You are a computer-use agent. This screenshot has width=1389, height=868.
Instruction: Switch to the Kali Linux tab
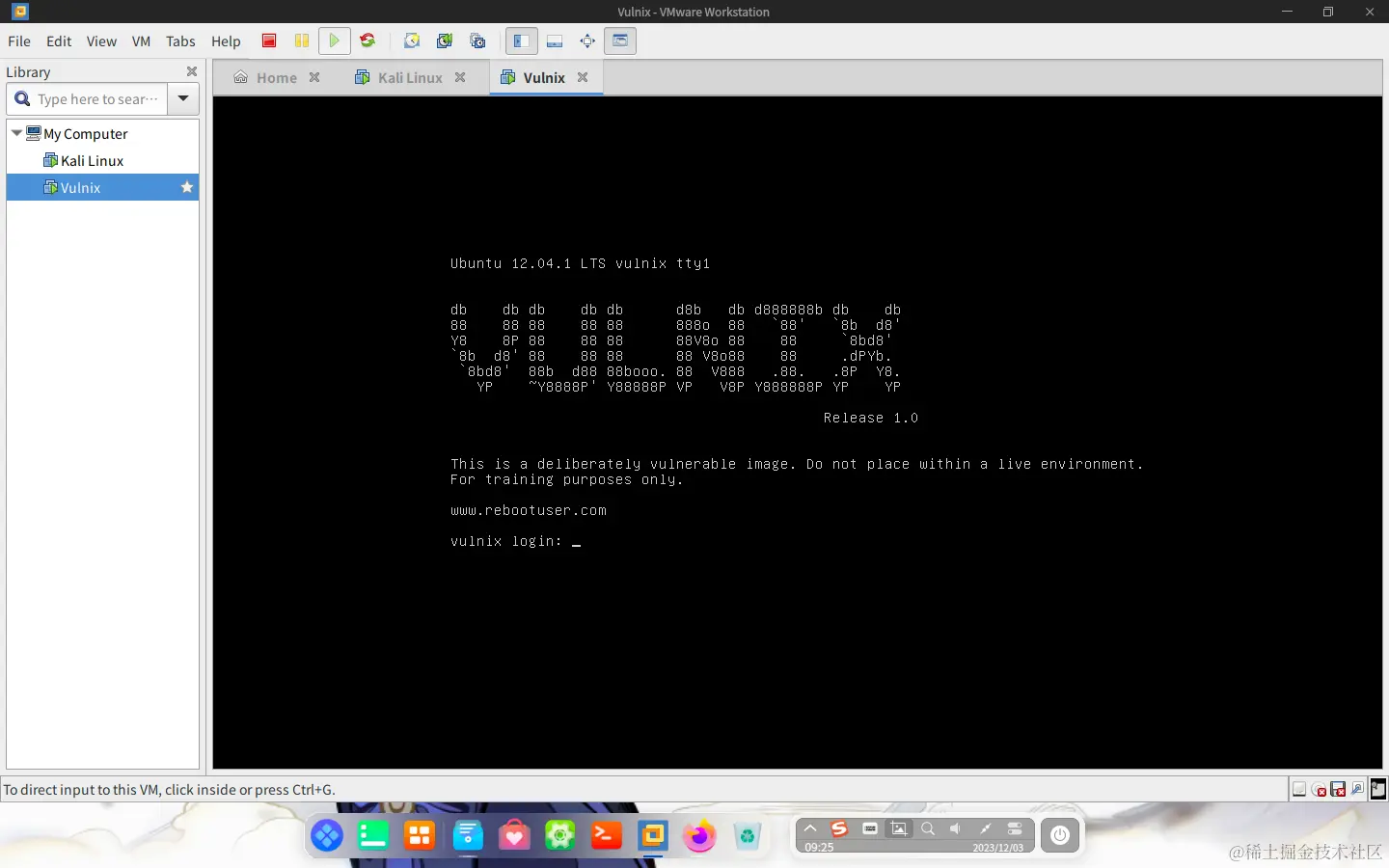(409, 77)
